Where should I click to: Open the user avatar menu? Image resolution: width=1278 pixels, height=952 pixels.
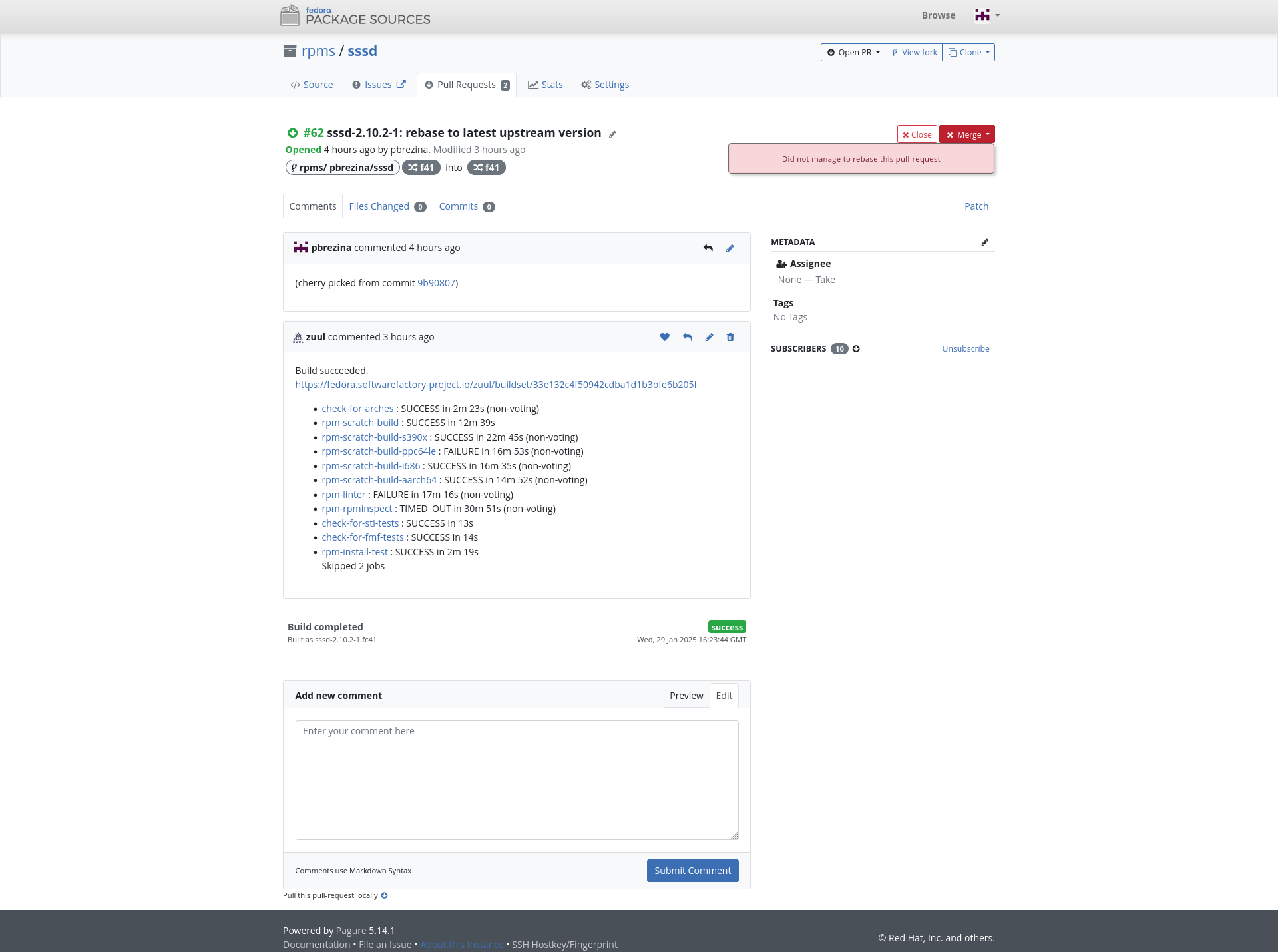[x=987, y=15]
